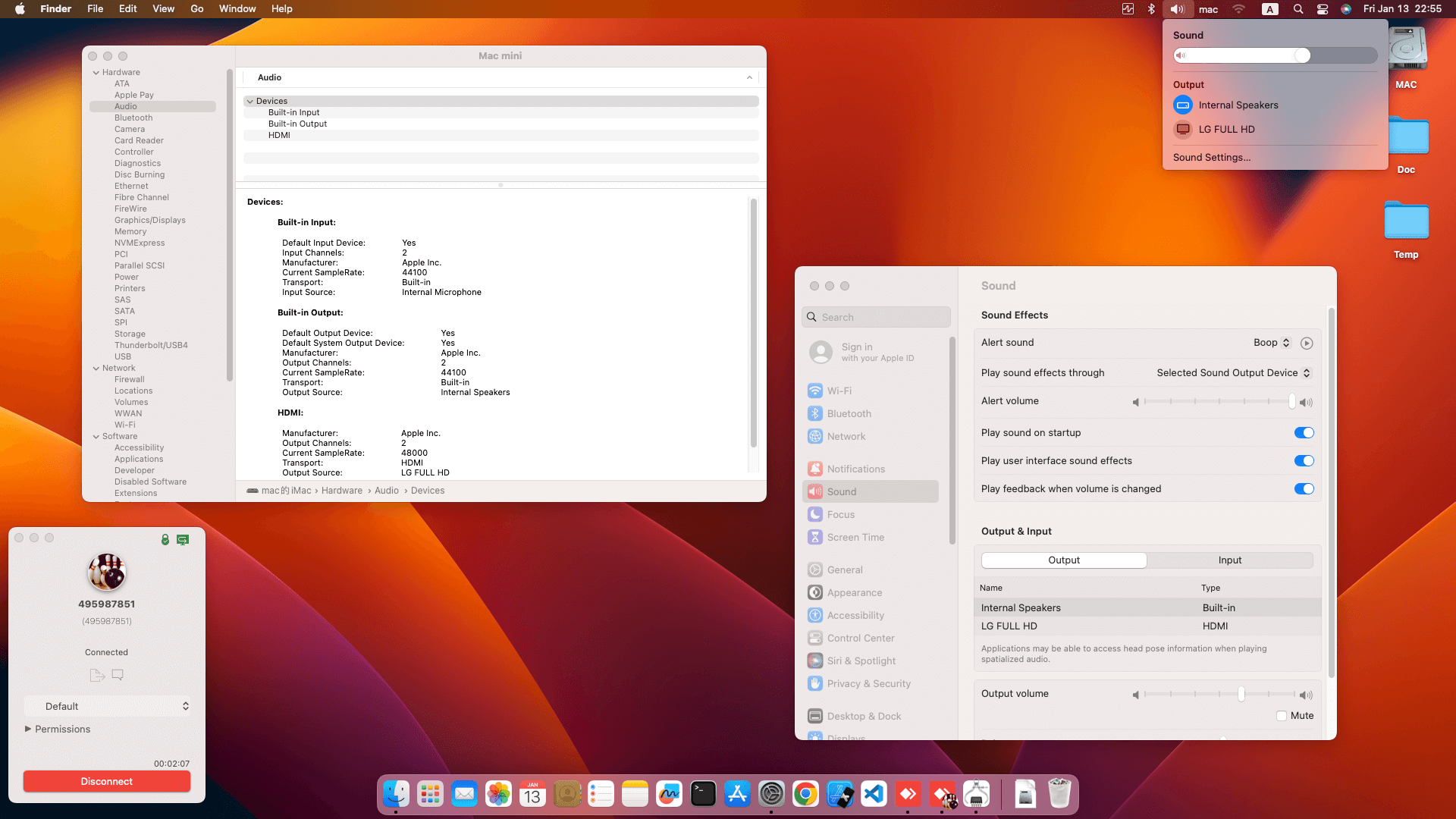Screen dimensions: 1456x819
Task: Open the Alert sound Boop dropdown
Action: 1272,343
